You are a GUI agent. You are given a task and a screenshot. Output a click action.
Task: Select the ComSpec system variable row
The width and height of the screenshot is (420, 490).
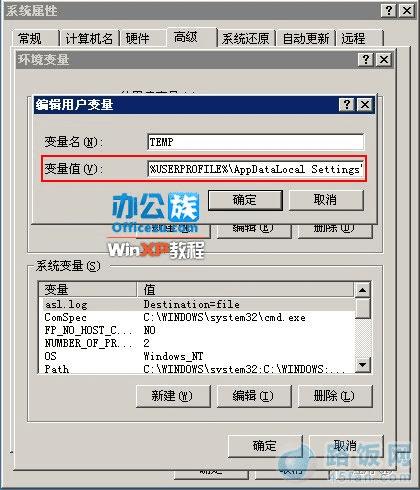pyautogui.click(x=197, y=317)
